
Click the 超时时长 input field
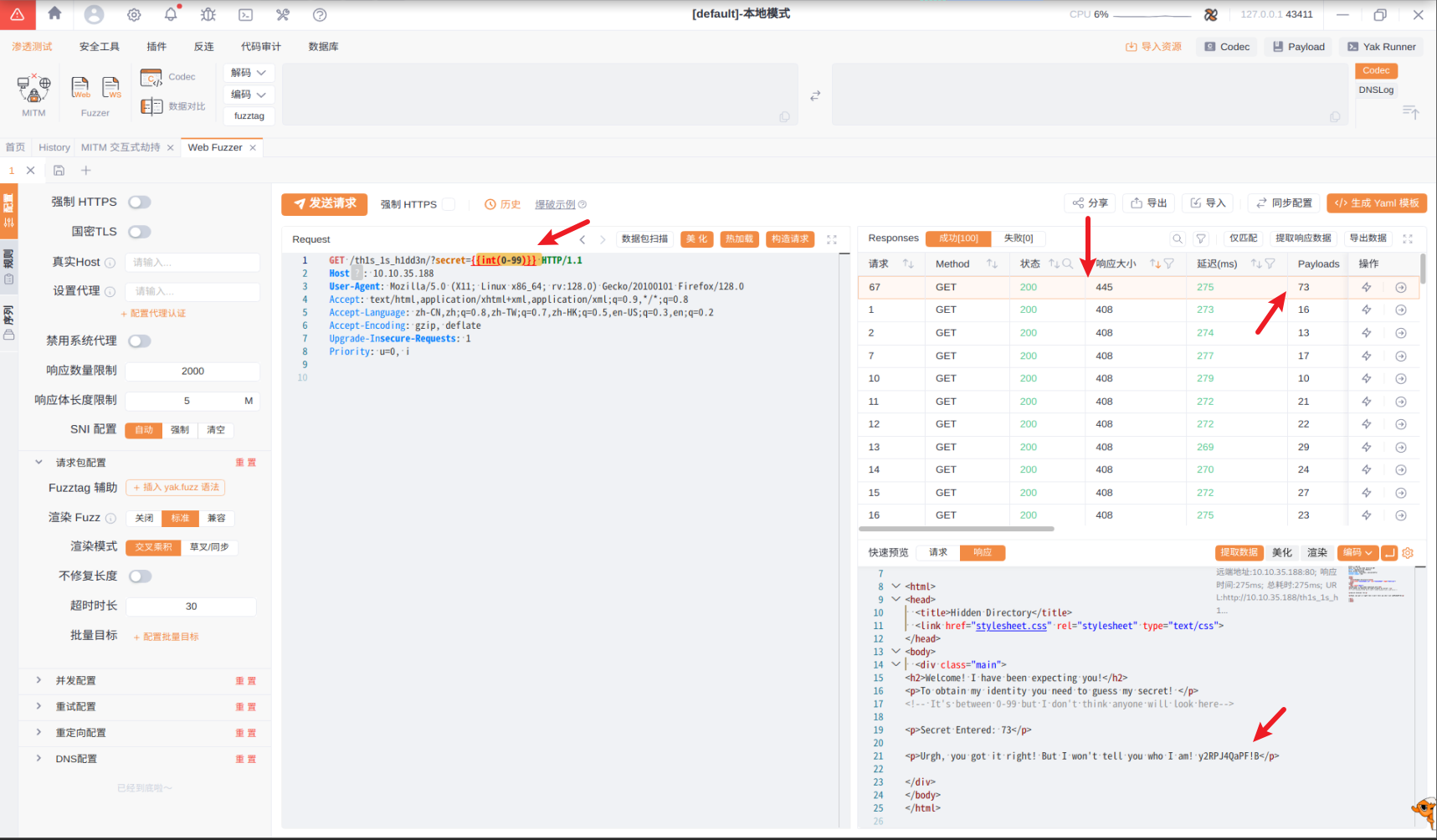(x=191, y=607)
